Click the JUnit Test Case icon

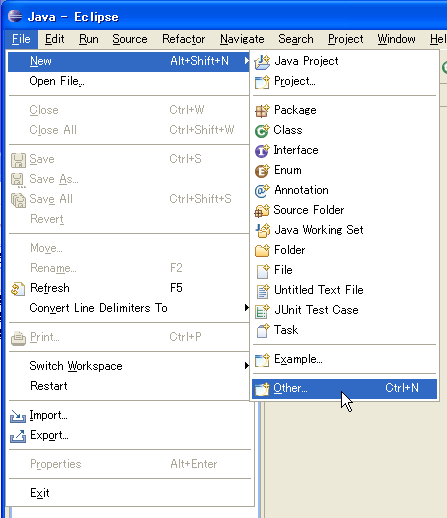coord(262,311)
